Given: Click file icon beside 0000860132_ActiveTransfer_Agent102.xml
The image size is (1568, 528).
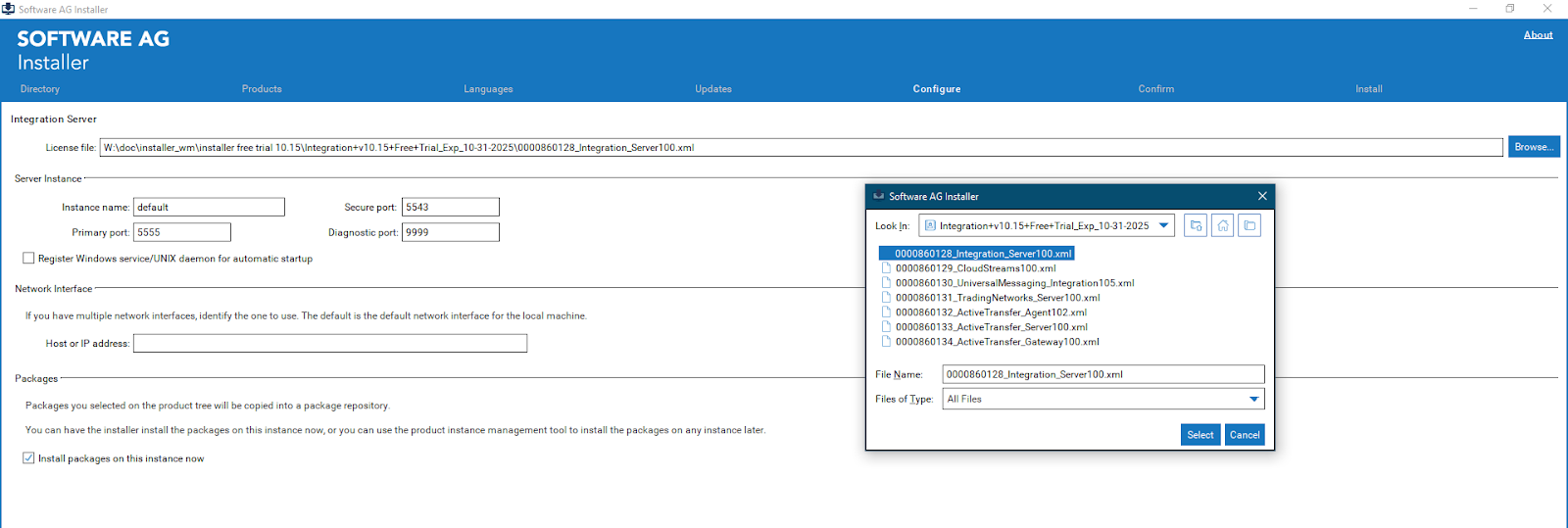Looking at the screenshot, I should pos(886,312).
